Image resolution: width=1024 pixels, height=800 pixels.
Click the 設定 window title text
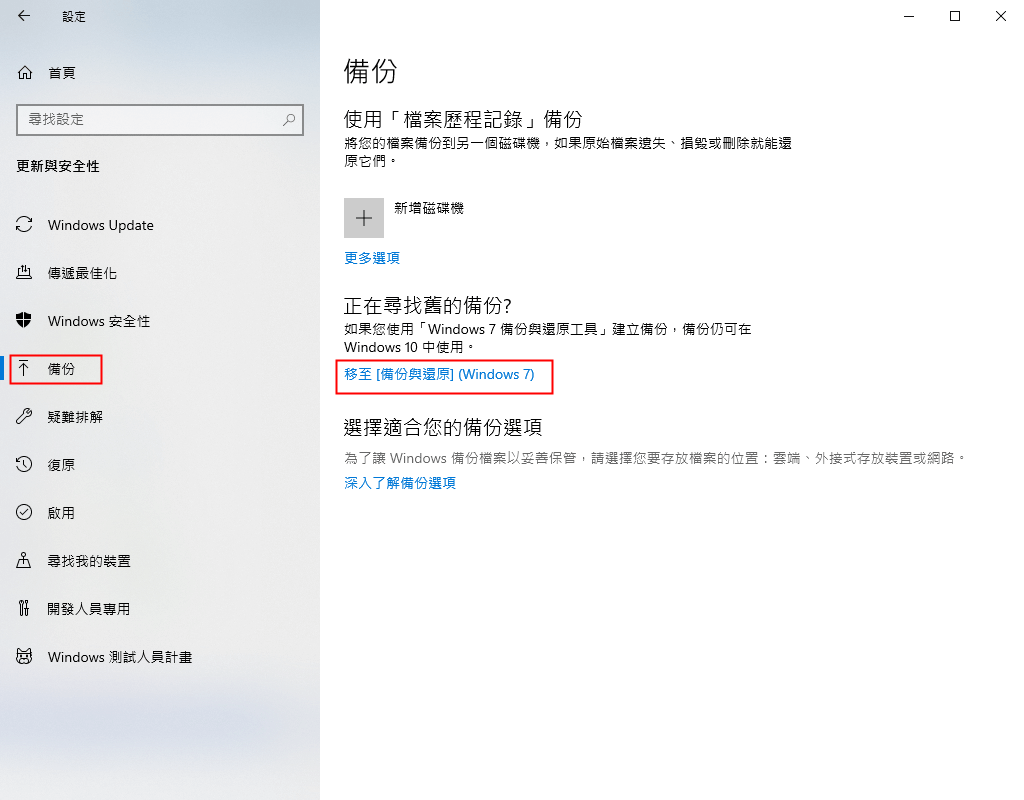pos(74,16)
